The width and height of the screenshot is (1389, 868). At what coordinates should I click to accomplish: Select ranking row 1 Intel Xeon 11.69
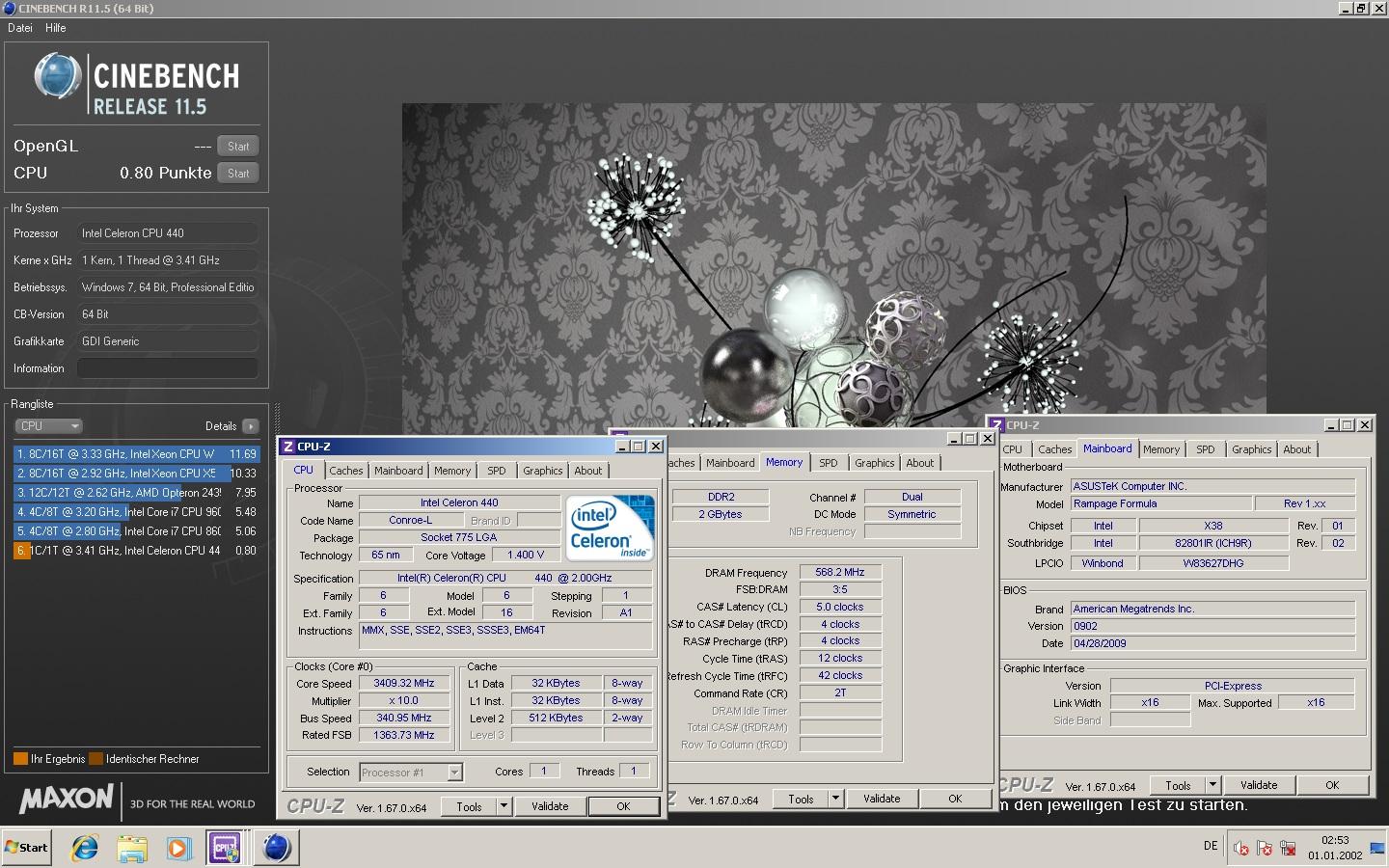[x=136, y=454]
